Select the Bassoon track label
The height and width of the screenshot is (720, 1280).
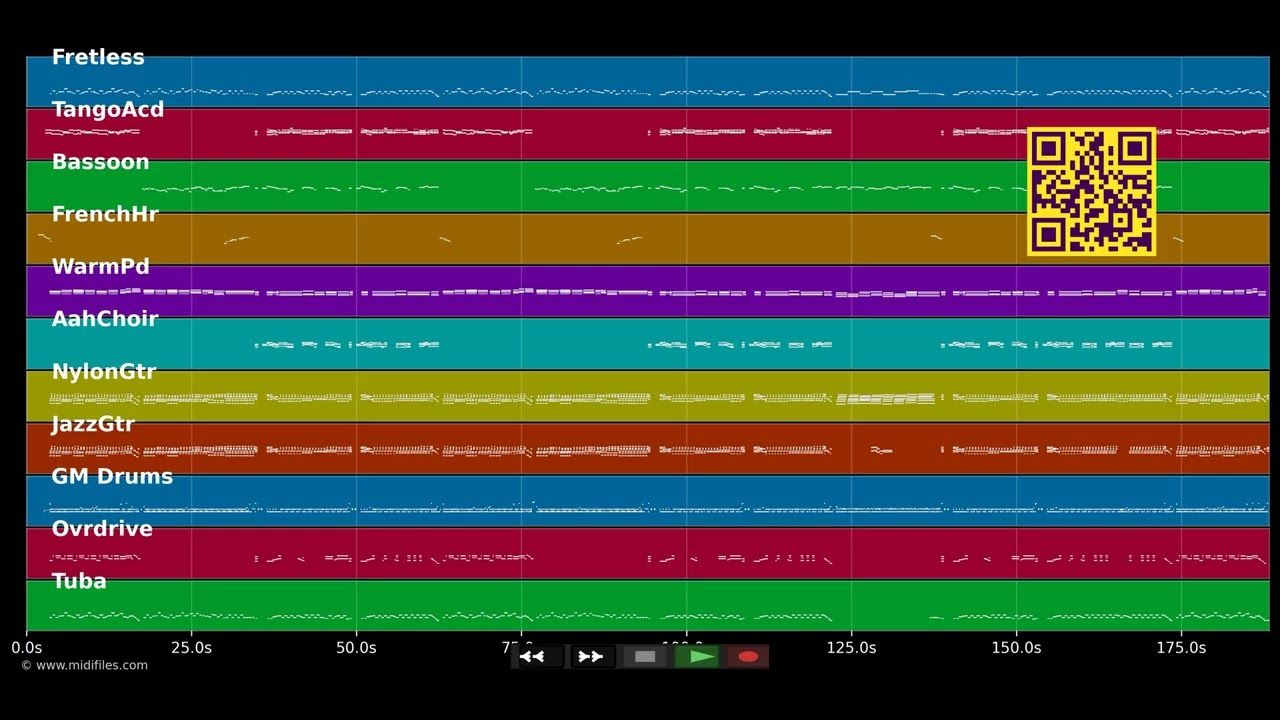click(100, 162)
